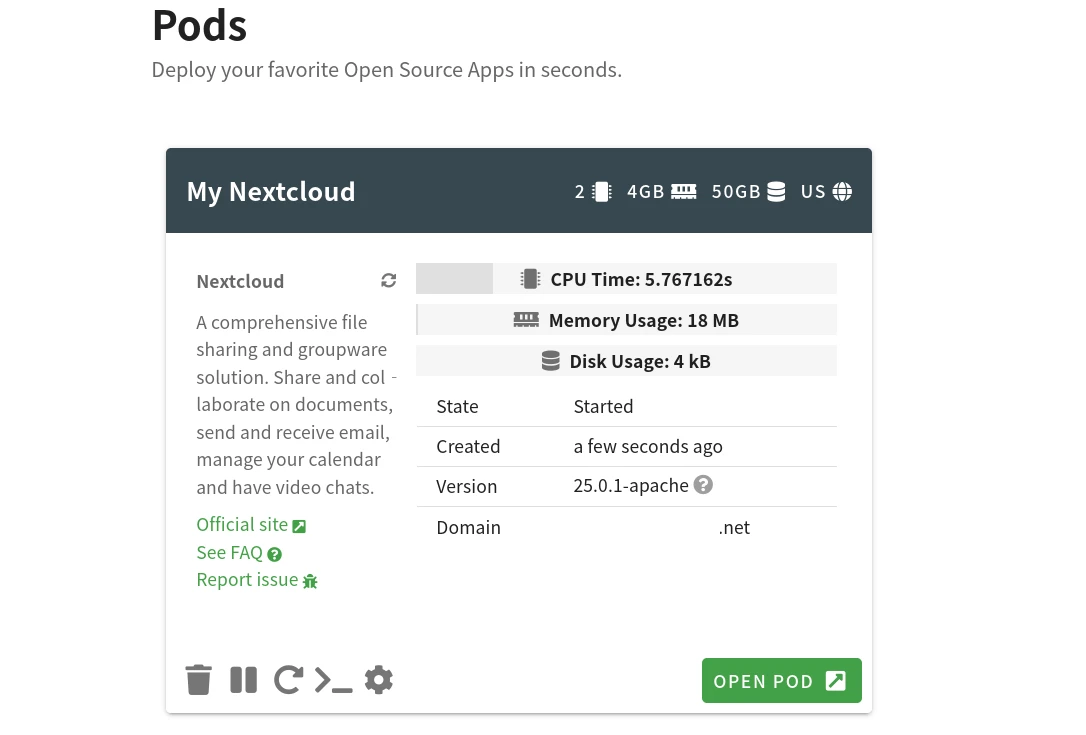The height and width of the screenshot is (735, 1086).
Task: Click the version help question mark icon
Action: (x=703, y=485)
